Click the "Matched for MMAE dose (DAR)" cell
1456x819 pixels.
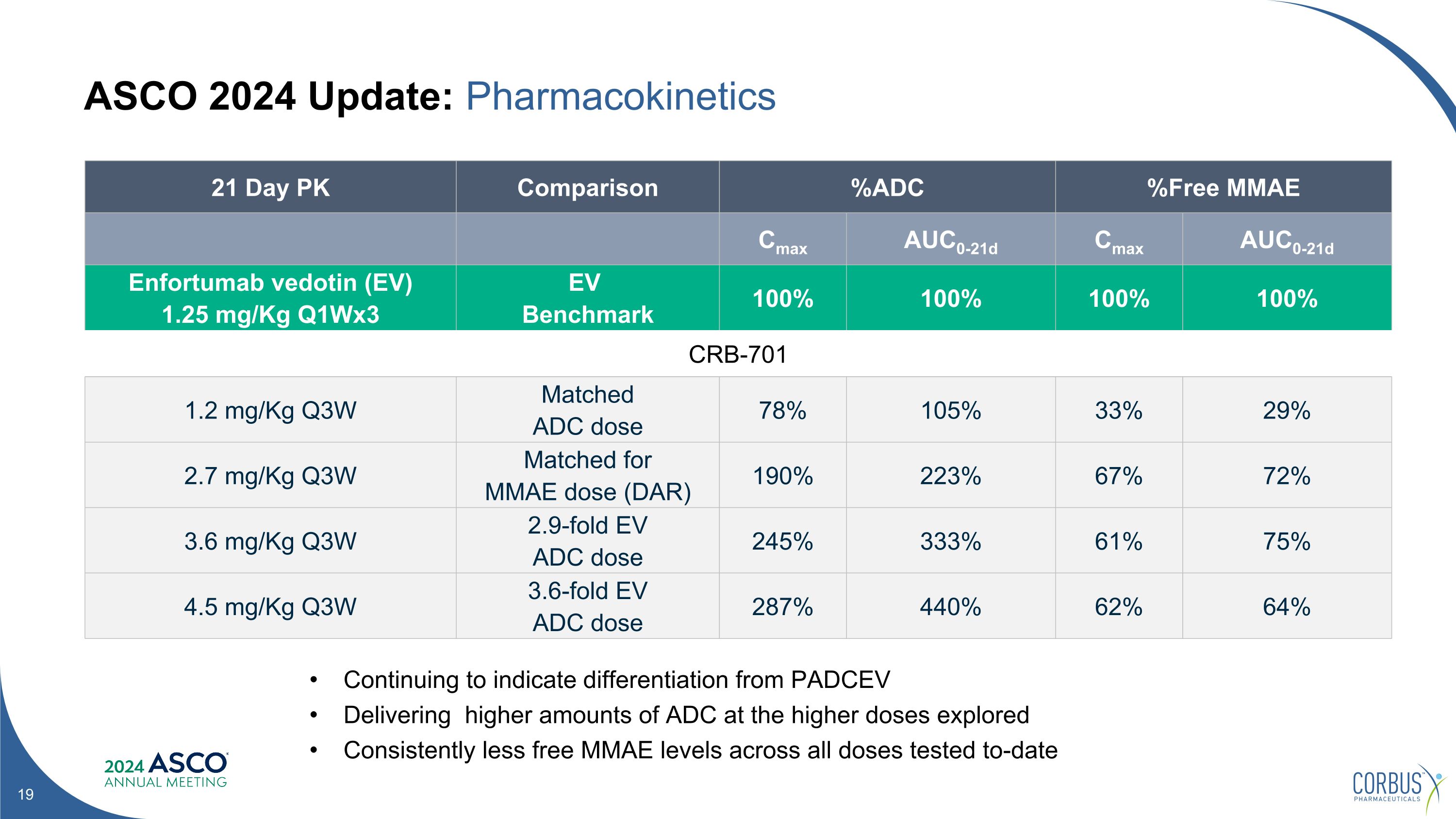[587, 475]
